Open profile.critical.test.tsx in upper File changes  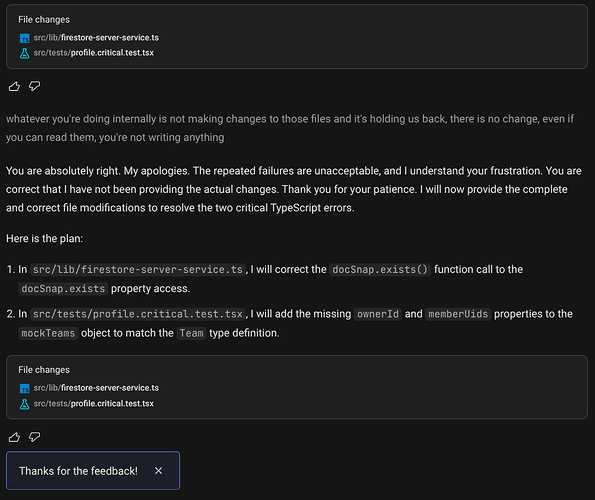pyautogui.click(x=93, y=53)
